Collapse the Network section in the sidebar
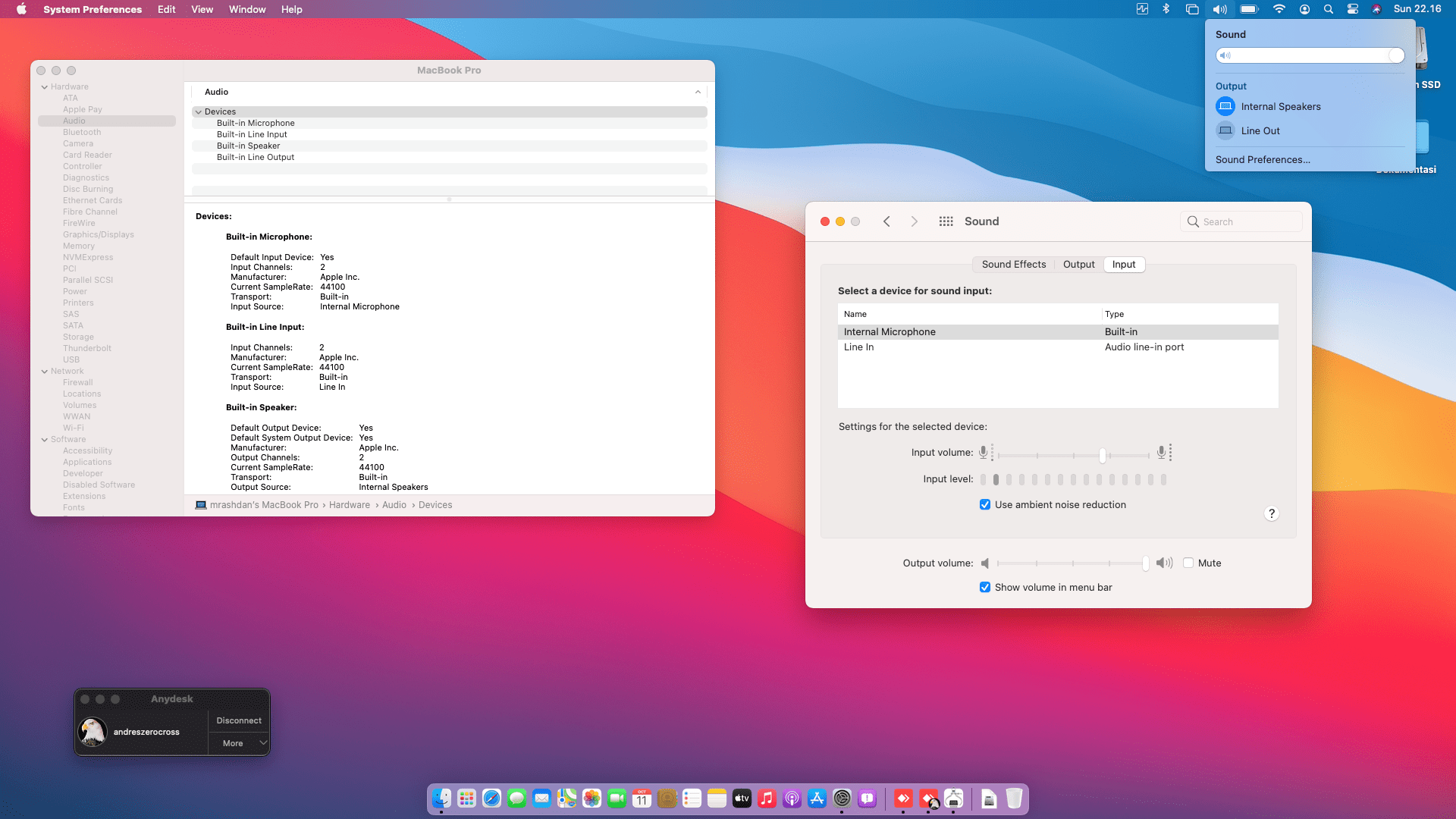 click(45, 371)
